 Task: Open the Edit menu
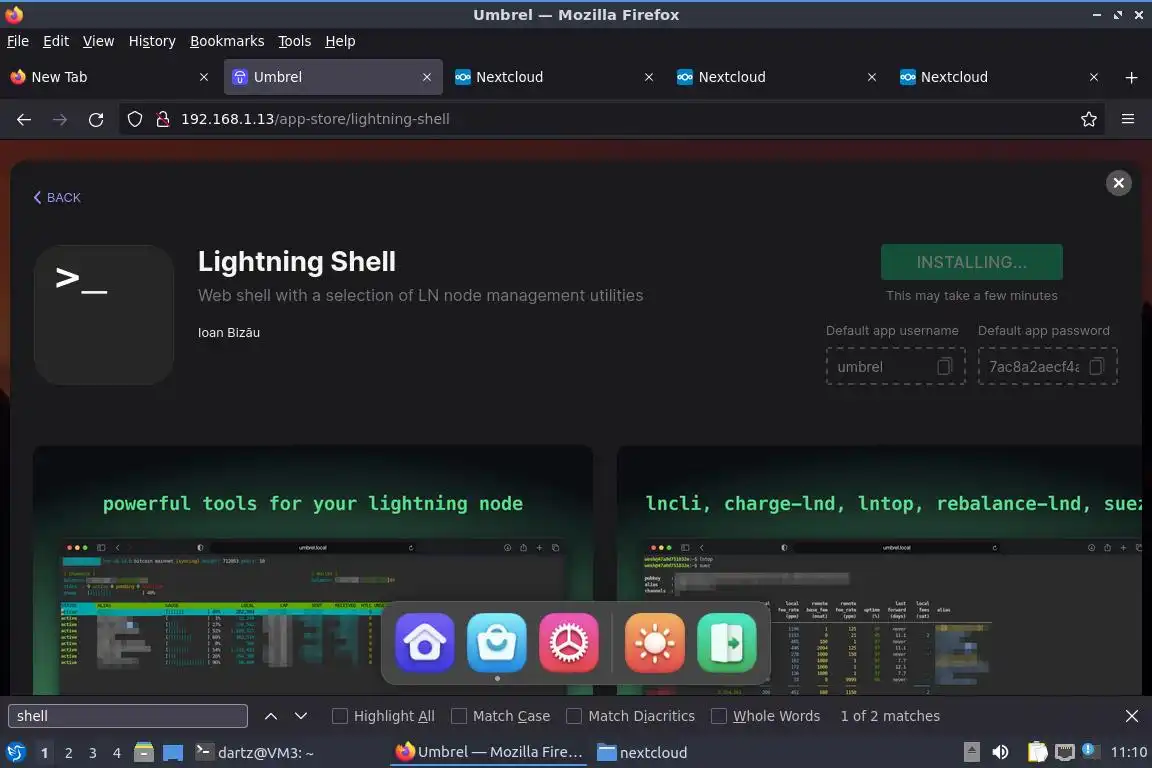(x=56, y=41)
